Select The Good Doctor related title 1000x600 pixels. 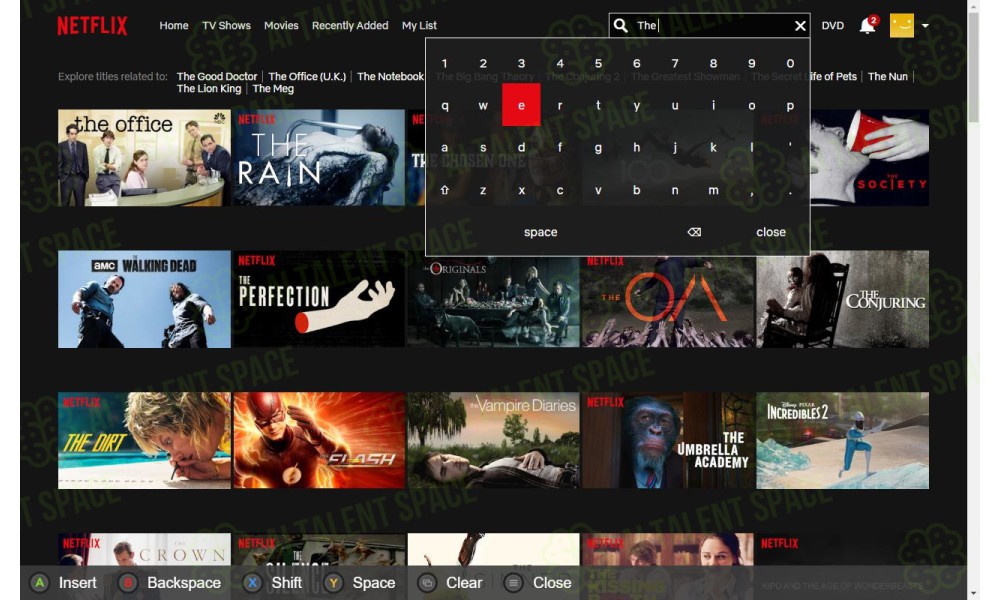click(217, 77)
